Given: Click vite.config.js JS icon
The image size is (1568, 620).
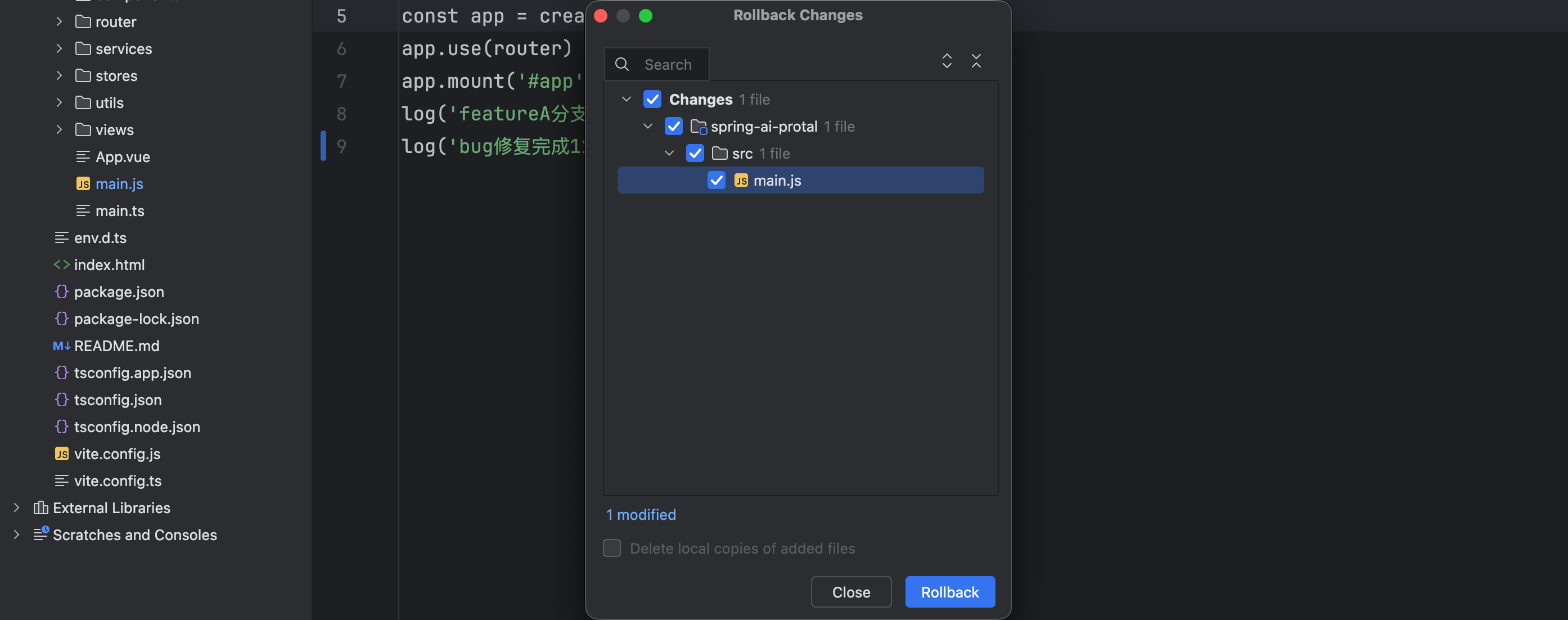Looking at the screenshot, I should click(x=61, y=453).
